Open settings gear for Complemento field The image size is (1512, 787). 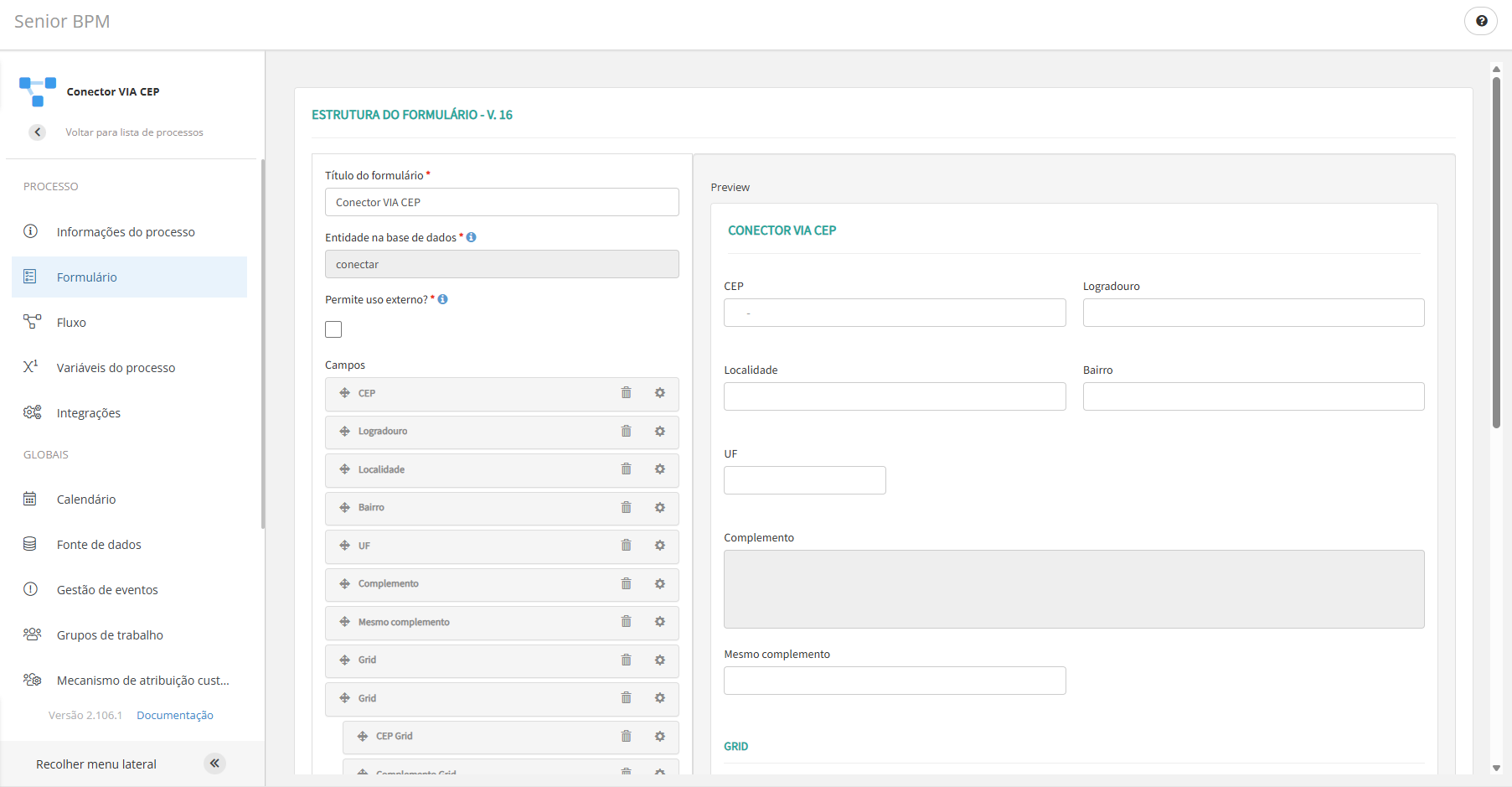[x=660, y=584]
